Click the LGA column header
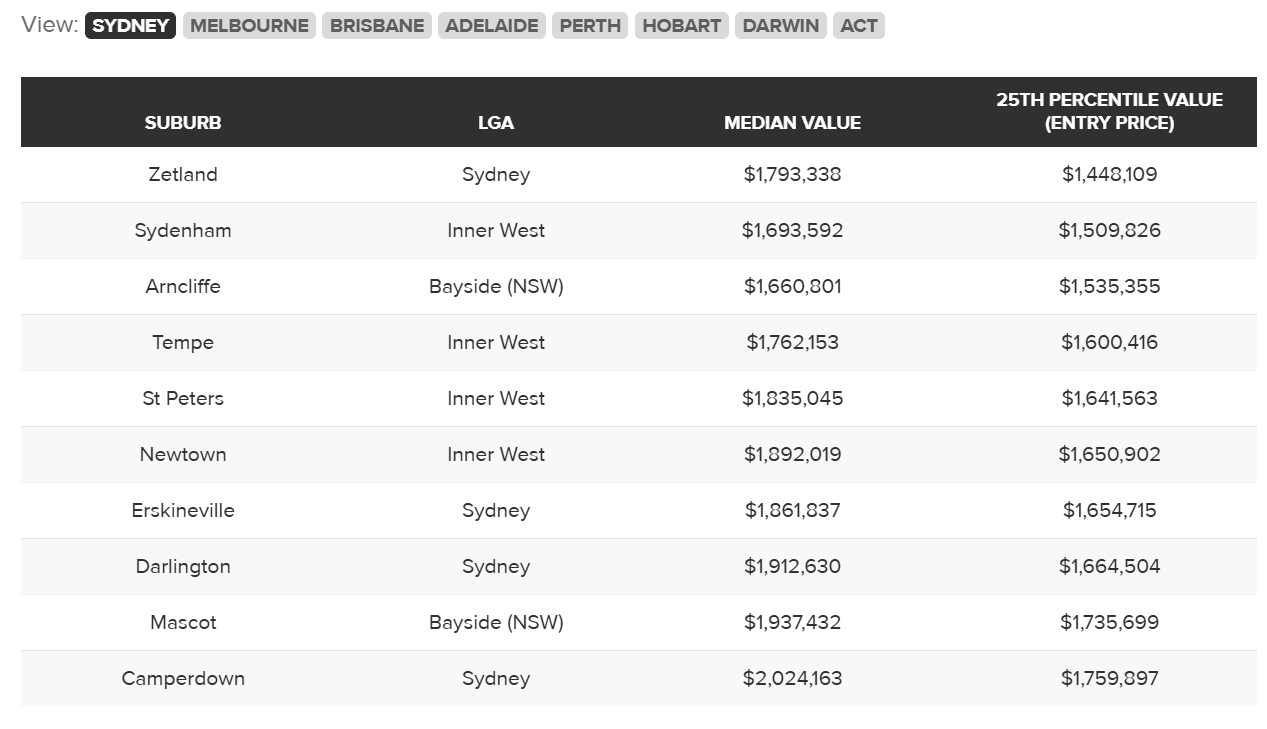 [496, 123]
